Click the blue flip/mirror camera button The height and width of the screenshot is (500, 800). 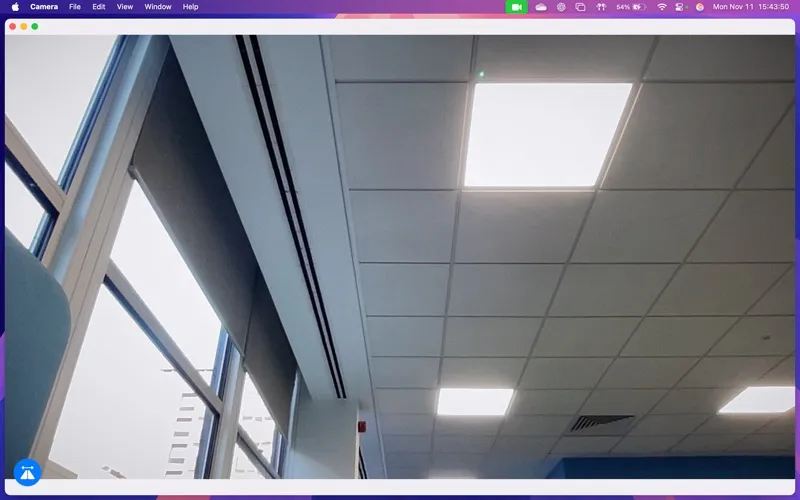[x=27, y=472]
